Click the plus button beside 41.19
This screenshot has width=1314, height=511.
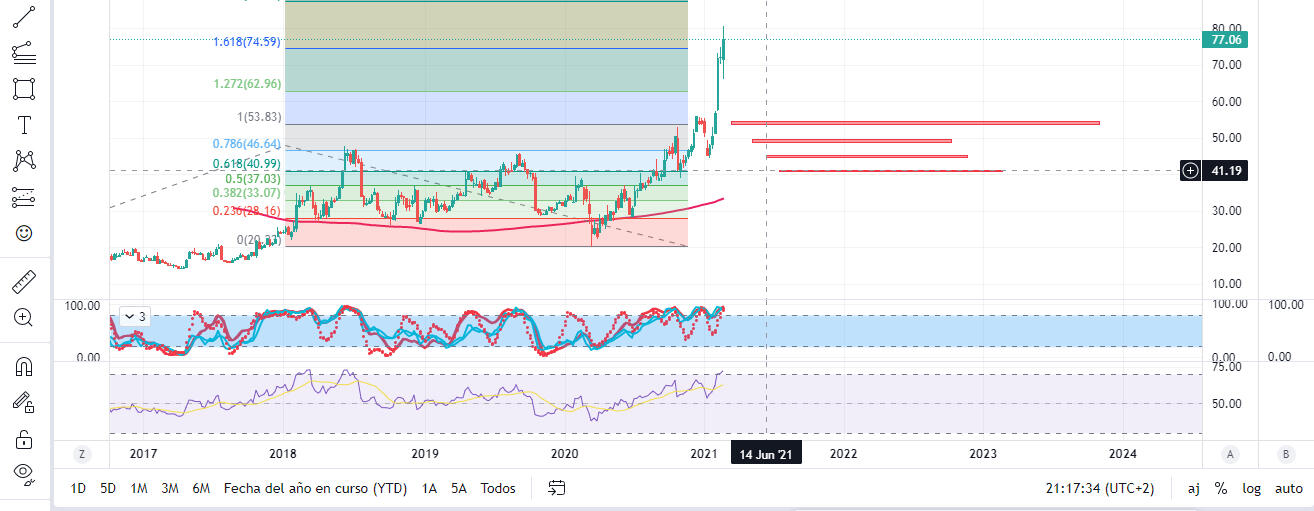click(1190, 171)
